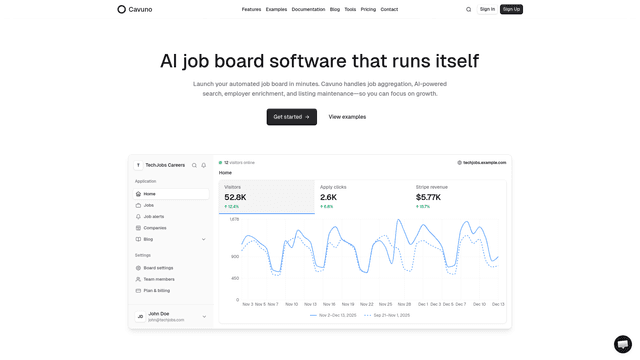Click the TechJobs Careers board name

[165, 165]
